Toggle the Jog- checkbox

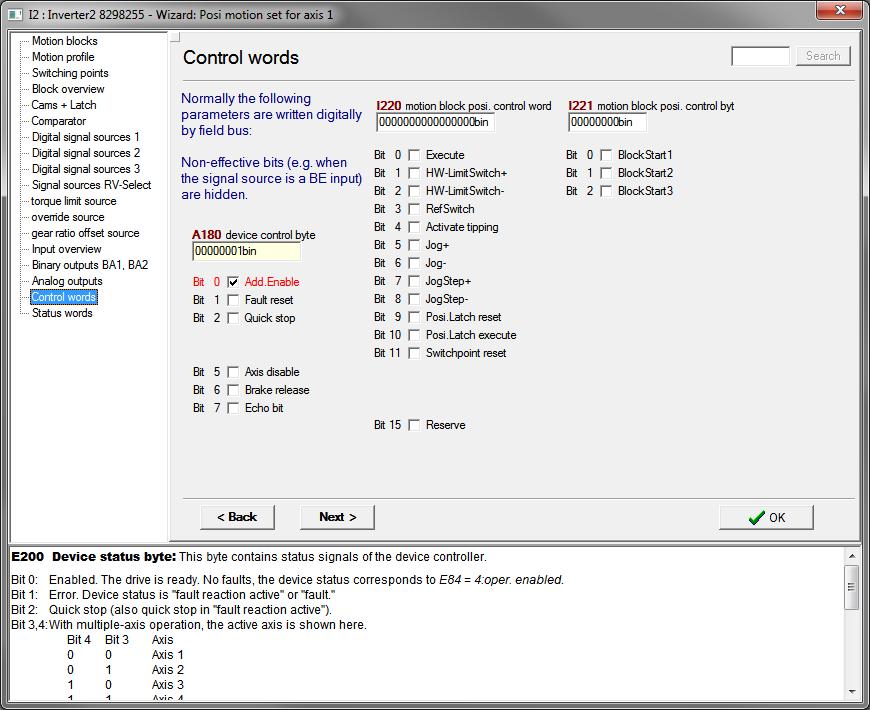coord(414,263)
